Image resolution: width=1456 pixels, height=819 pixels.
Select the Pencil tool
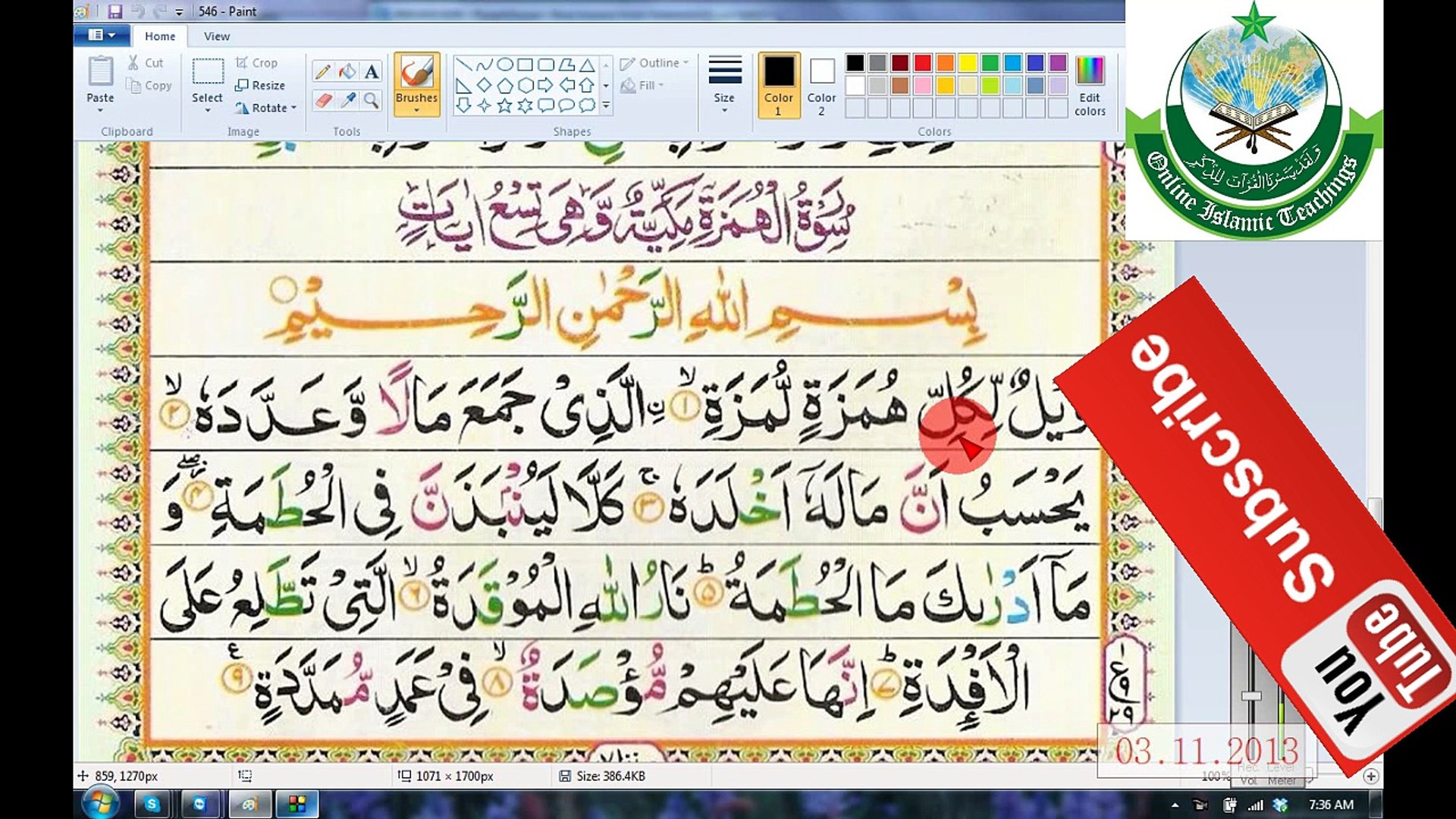322,71
